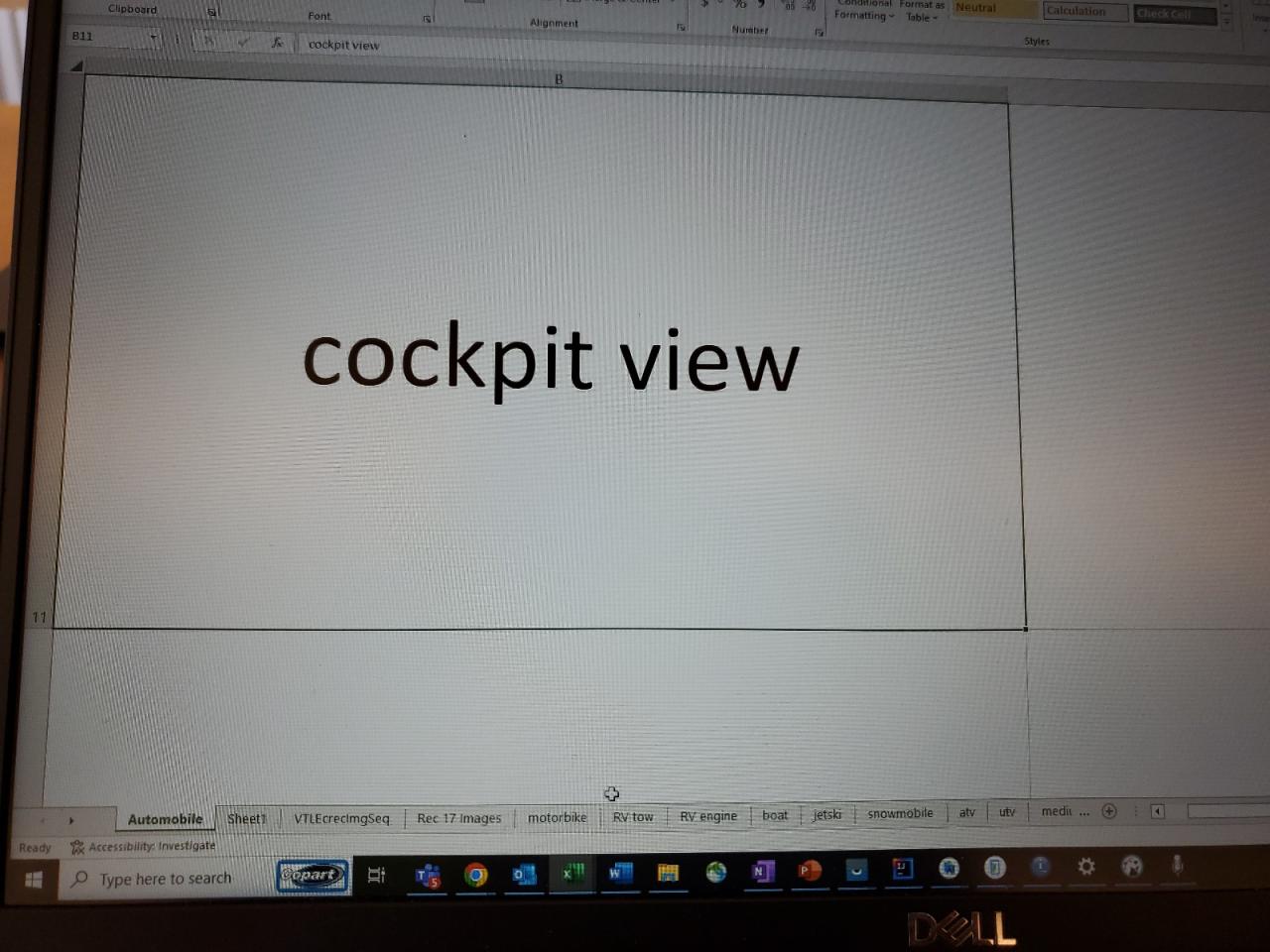Click the clock icon on the taskbar
Image resolution: width=1270 pixels, height=952 pixels.
[x=1040, y=867]
